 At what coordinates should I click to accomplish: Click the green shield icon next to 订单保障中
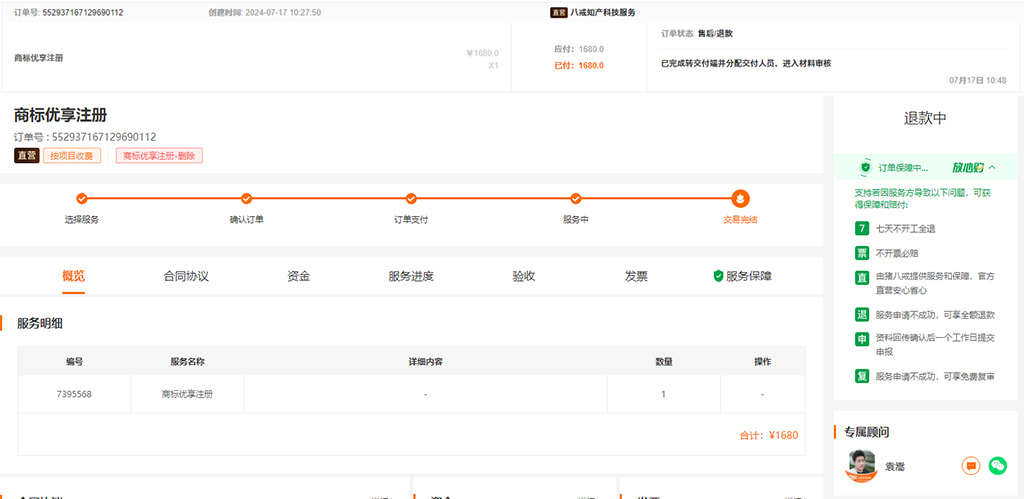(x=866, y=168)
